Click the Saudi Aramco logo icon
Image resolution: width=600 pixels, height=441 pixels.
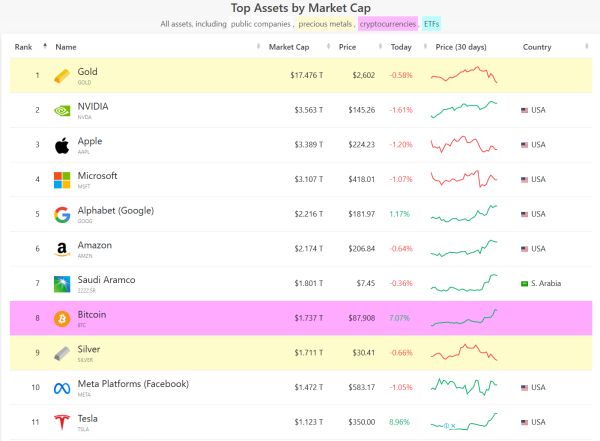click(x=62, y=284)
